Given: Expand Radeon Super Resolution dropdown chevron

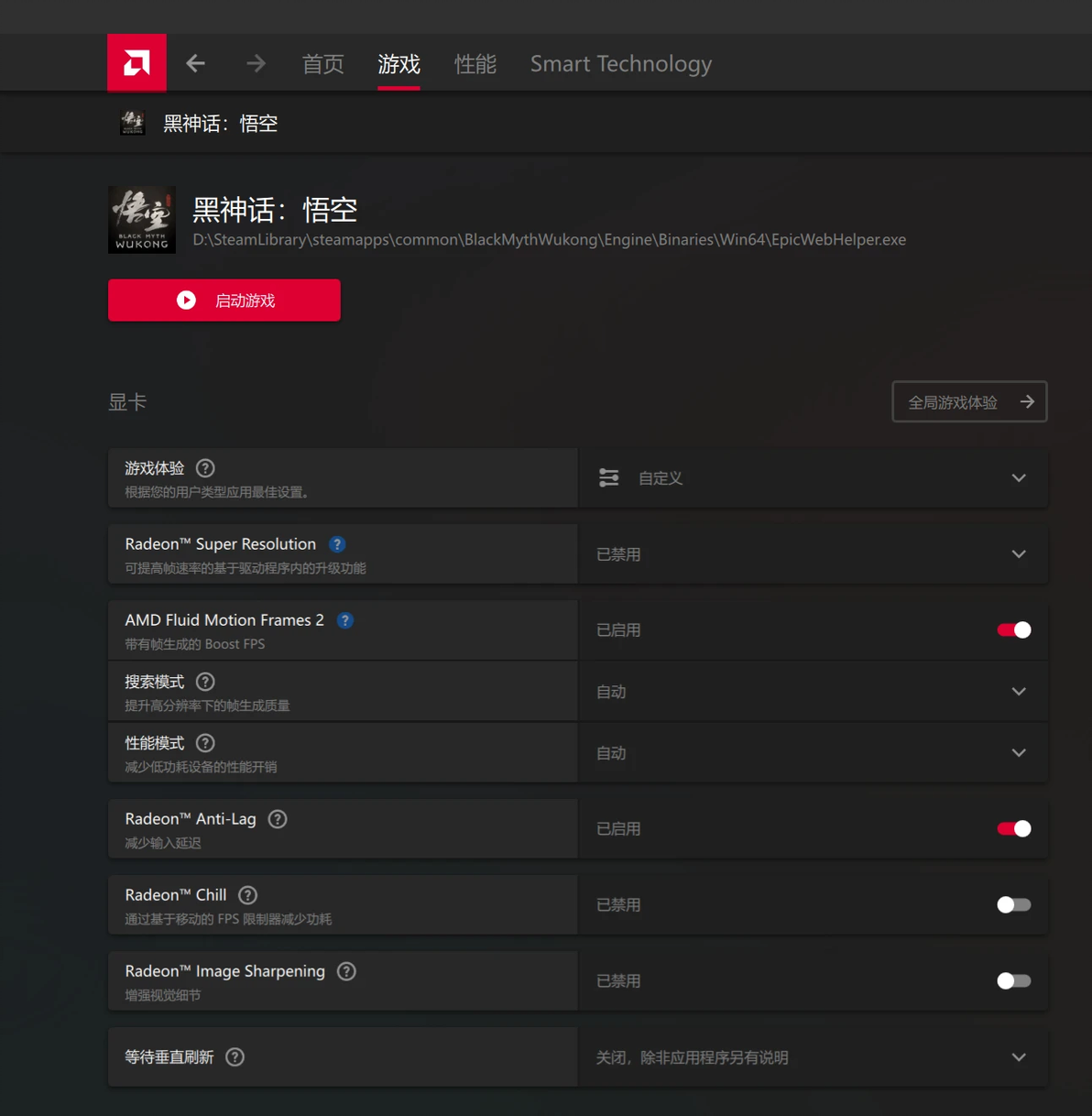Looking at the screenshot, I should pyautogui.click(x=1019, y=554).
